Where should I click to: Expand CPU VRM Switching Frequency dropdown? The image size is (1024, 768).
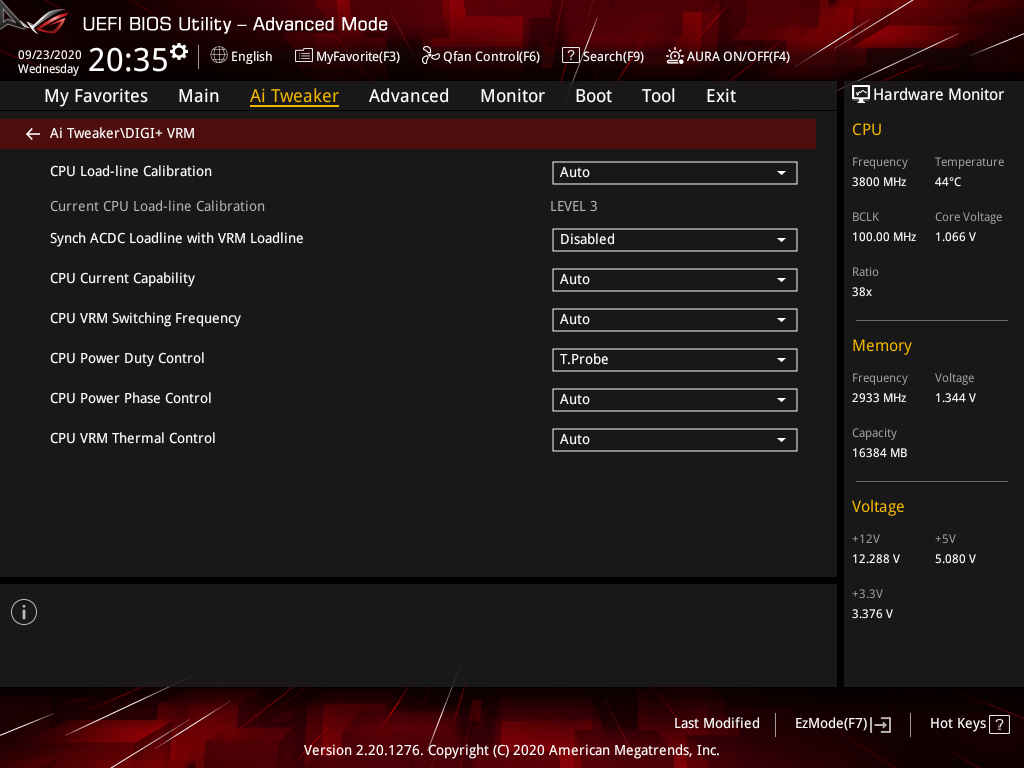pos(675,319)
